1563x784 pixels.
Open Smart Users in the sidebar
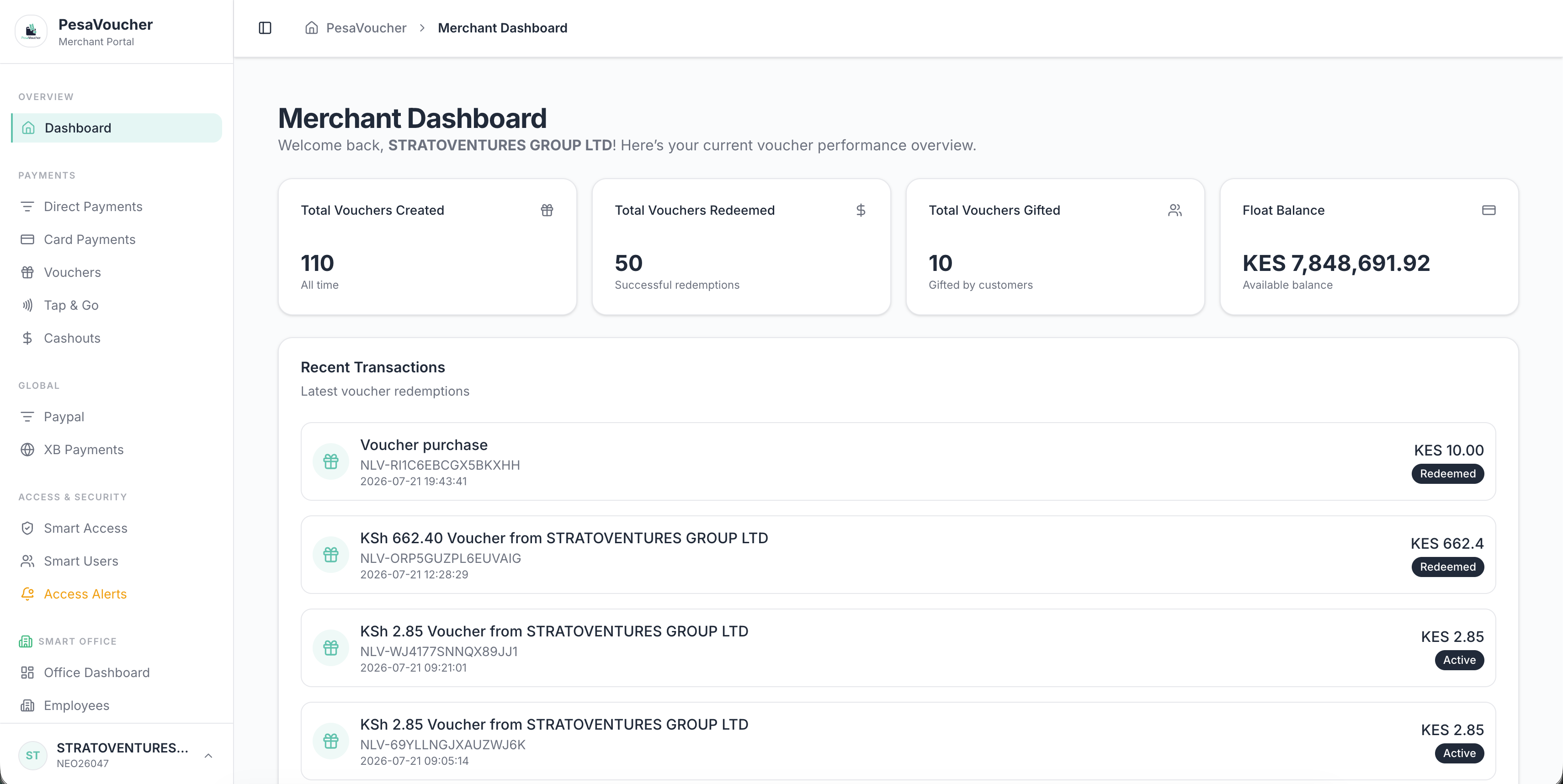[117, 561]
